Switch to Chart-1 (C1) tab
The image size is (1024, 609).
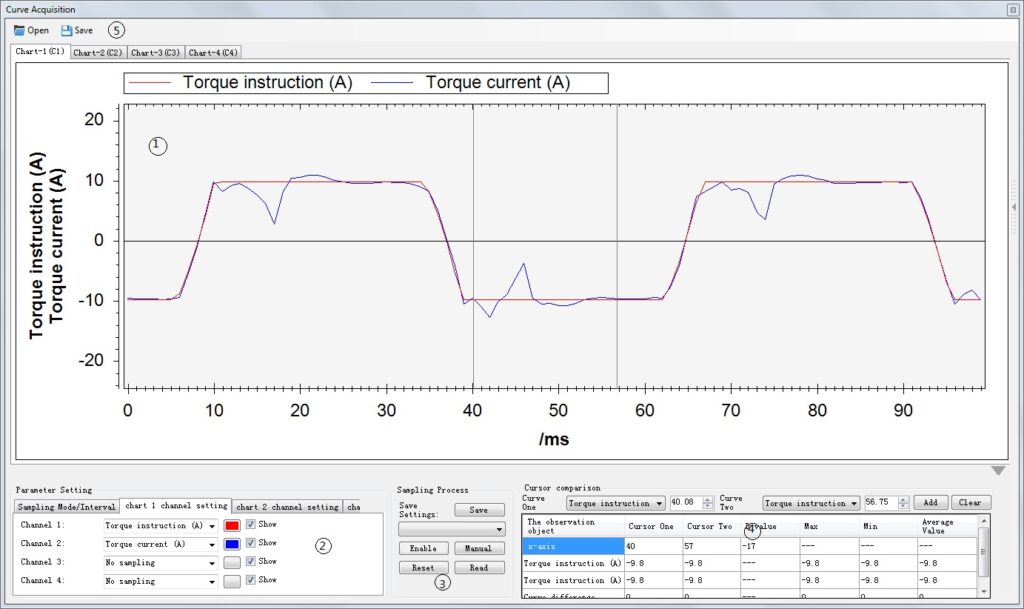(40, 52)
